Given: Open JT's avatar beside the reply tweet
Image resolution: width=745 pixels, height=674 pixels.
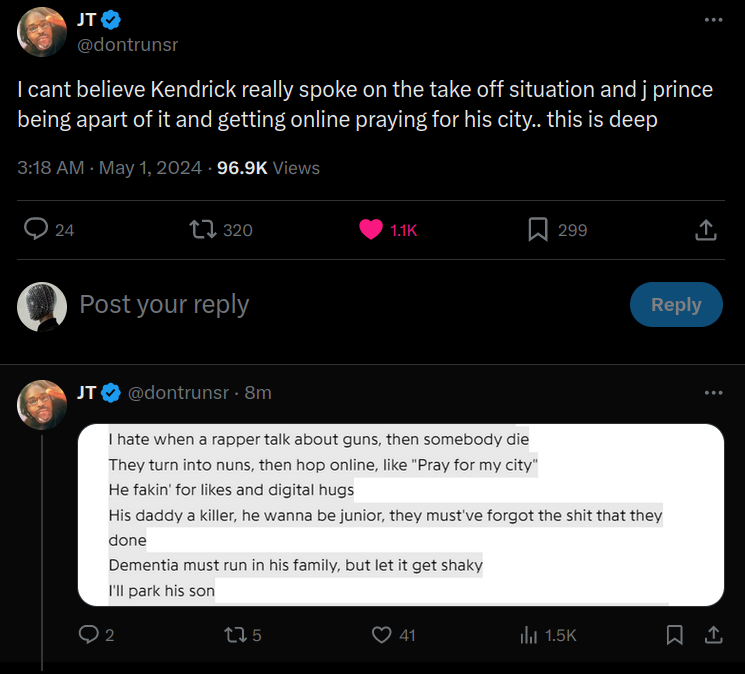Looking at the screenshot, I should 42,405.
